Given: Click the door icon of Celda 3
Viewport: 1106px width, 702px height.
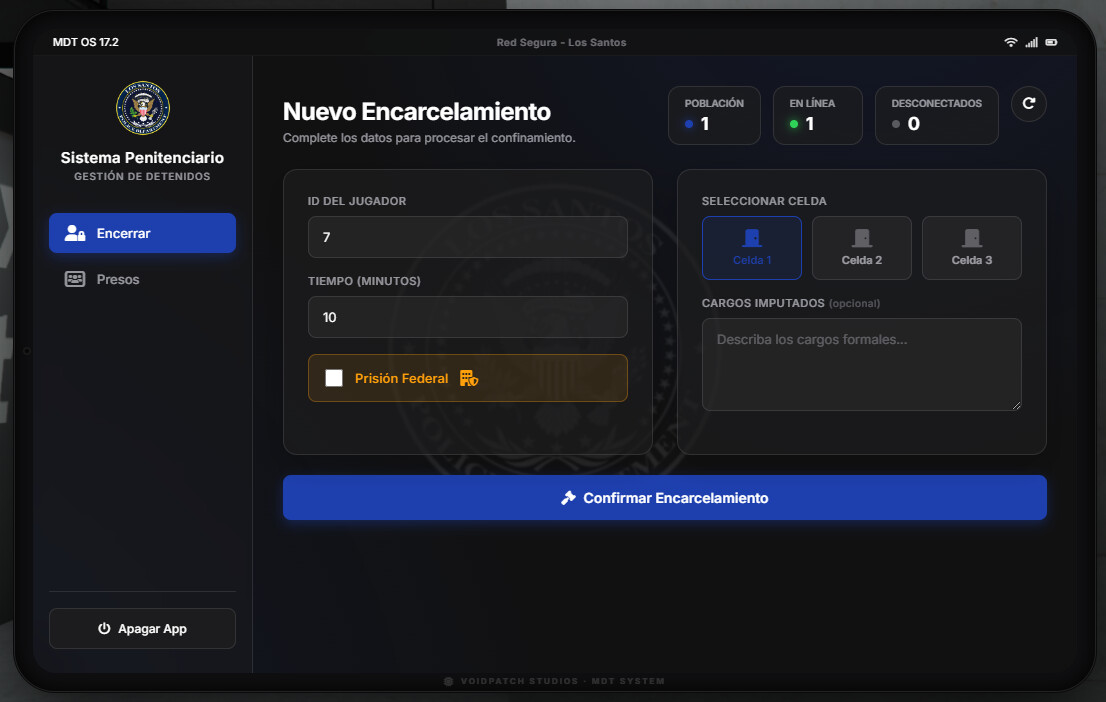Looking at the screenshot, I should [x=972, y=238].
